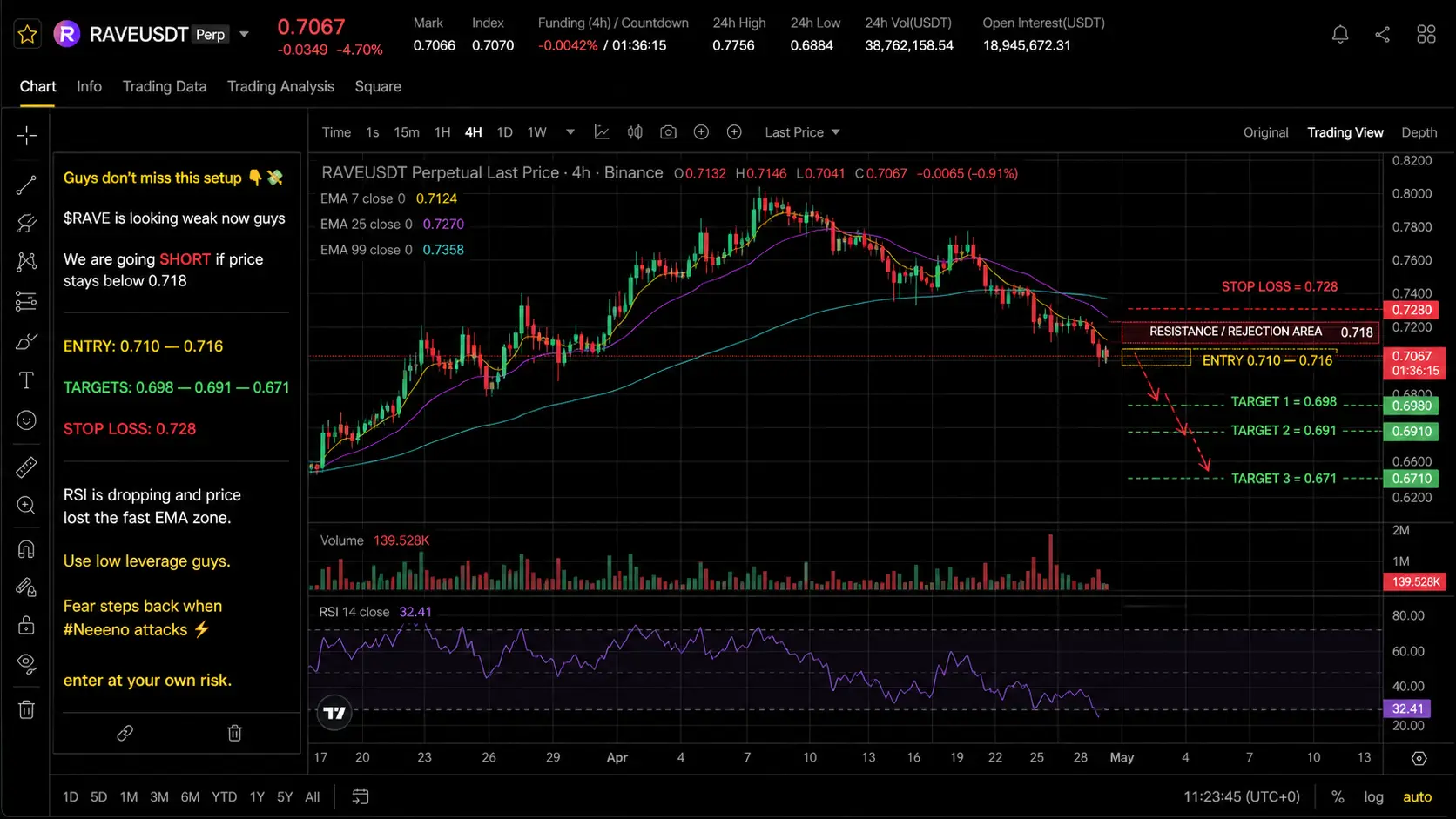This screenshot has width=1456, height=819.
Task: Select the ruler measure tool
Action: tap(26, 467)
